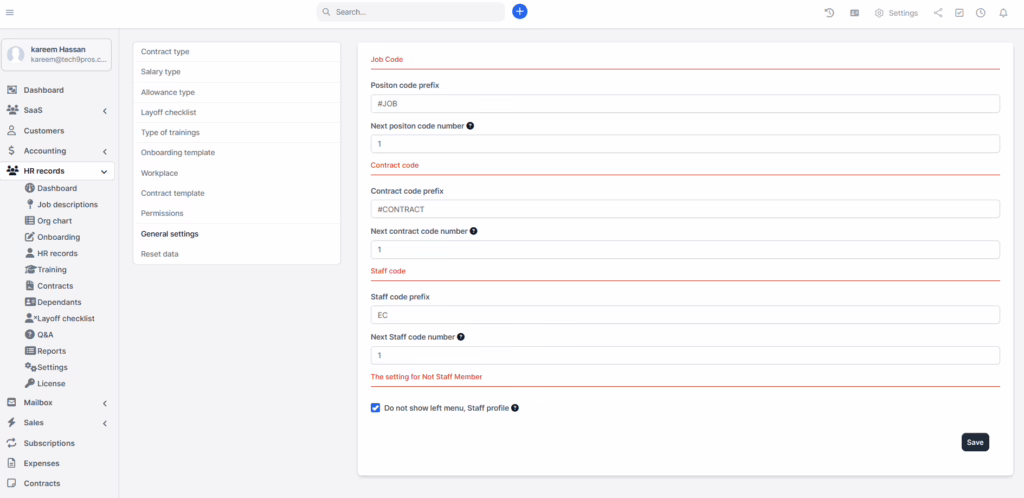Open the clock timer icon in header
This screenshot has height=498, width=1024.
click(x=981, y=13)
